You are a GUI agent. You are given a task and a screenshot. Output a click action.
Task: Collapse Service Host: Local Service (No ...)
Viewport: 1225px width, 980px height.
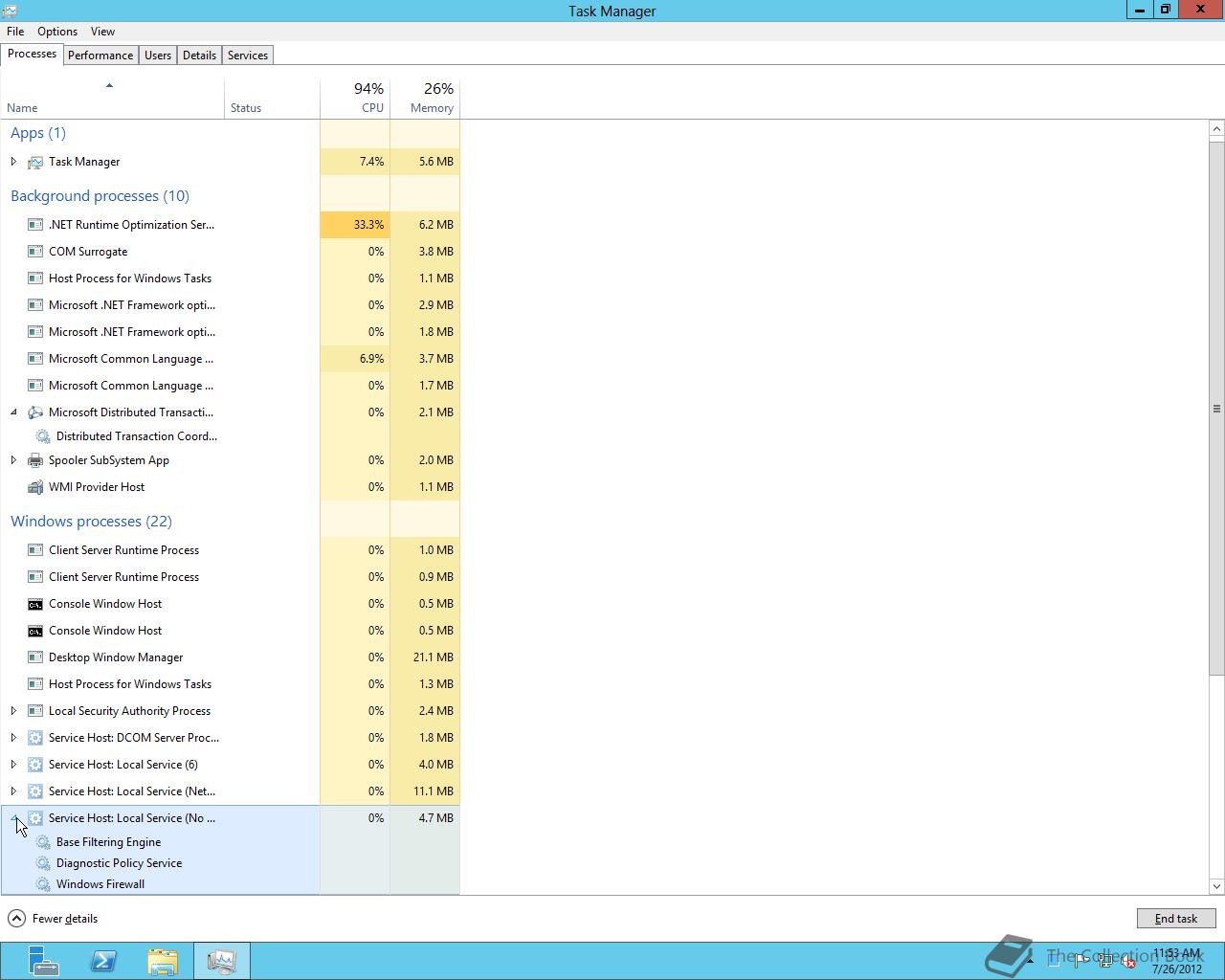coord(13,818)
